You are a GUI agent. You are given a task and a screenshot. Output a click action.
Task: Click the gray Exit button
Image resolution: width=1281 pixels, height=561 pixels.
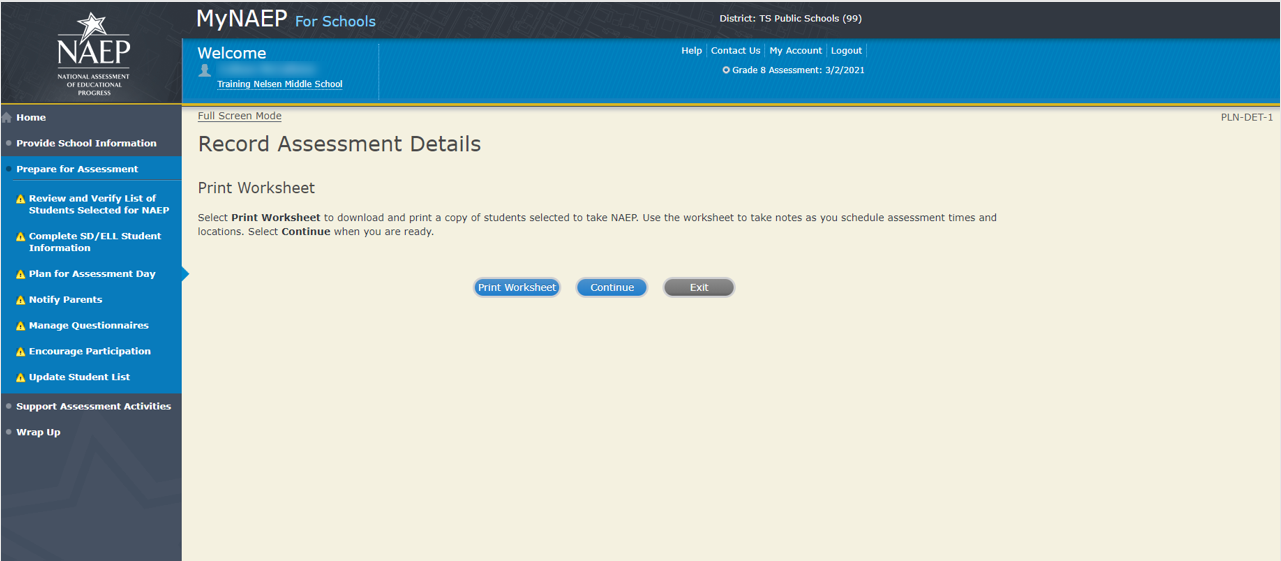[699, 288]
